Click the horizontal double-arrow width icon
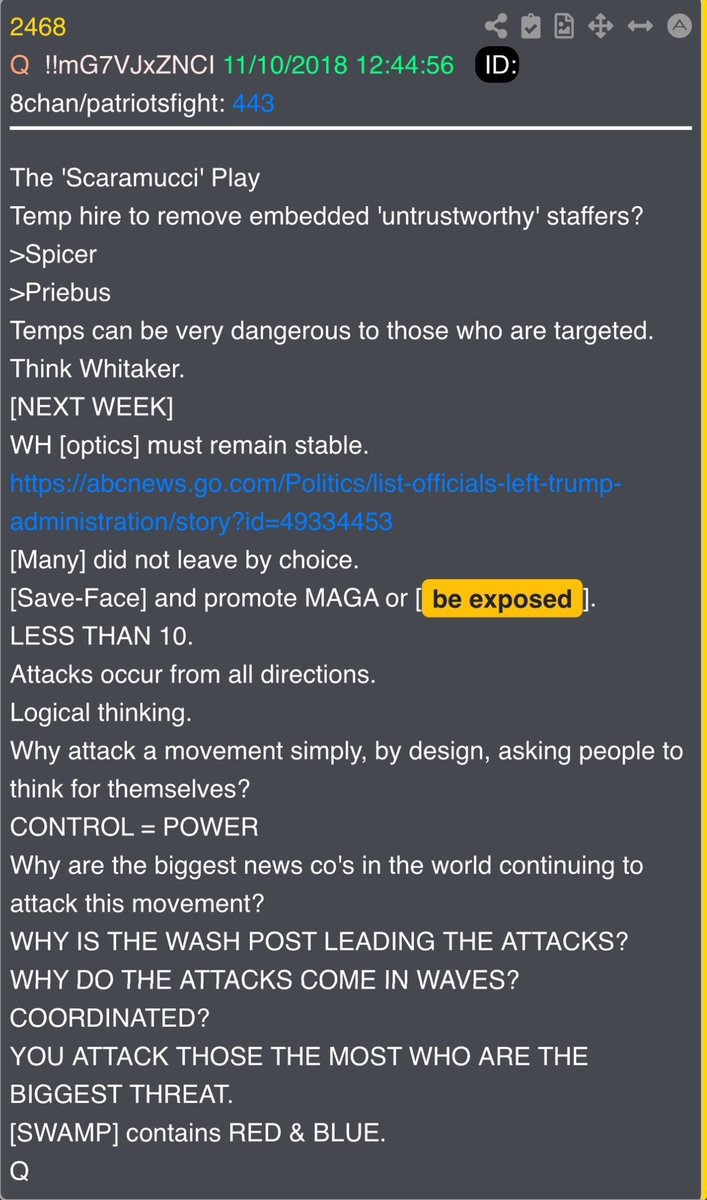 point(640,27)
